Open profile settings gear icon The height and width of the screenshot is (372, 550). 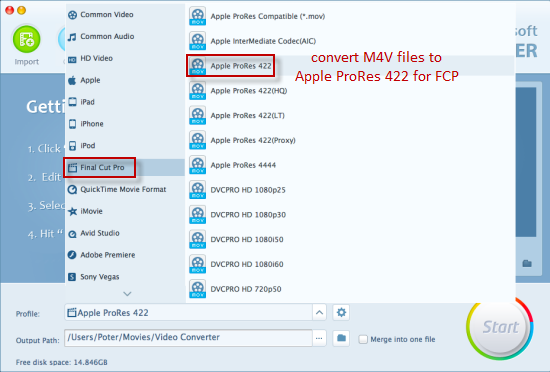click(341, 312)
